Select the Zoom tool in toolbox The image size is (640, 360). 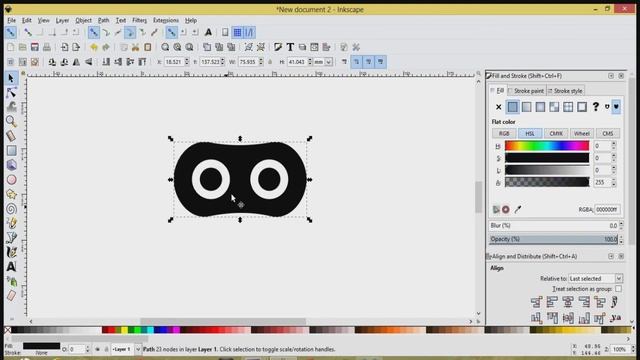[11, 121]
